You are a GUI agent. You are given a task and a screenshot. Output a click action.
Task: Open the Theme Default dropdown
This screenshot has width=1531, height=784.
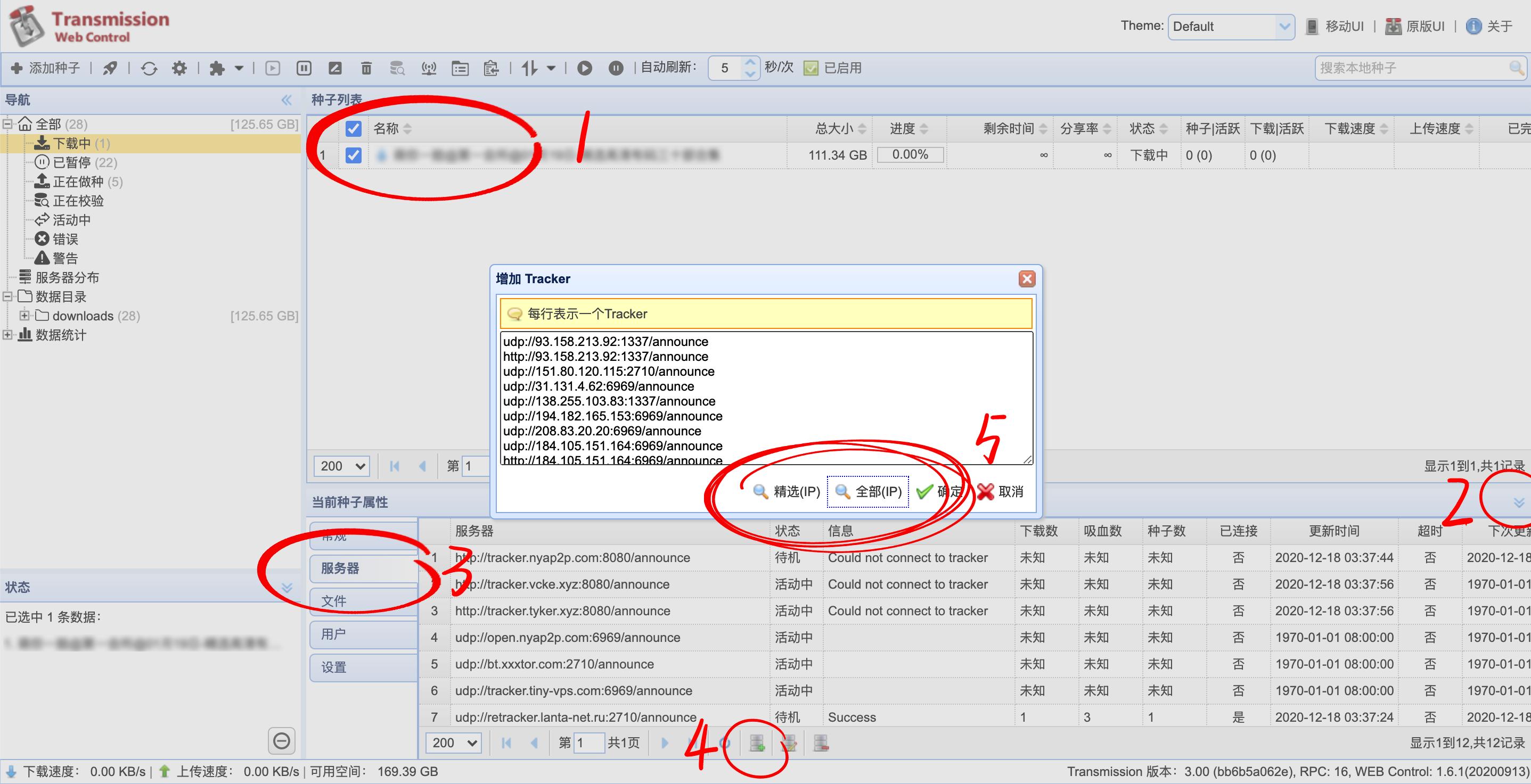(1230, 27)
